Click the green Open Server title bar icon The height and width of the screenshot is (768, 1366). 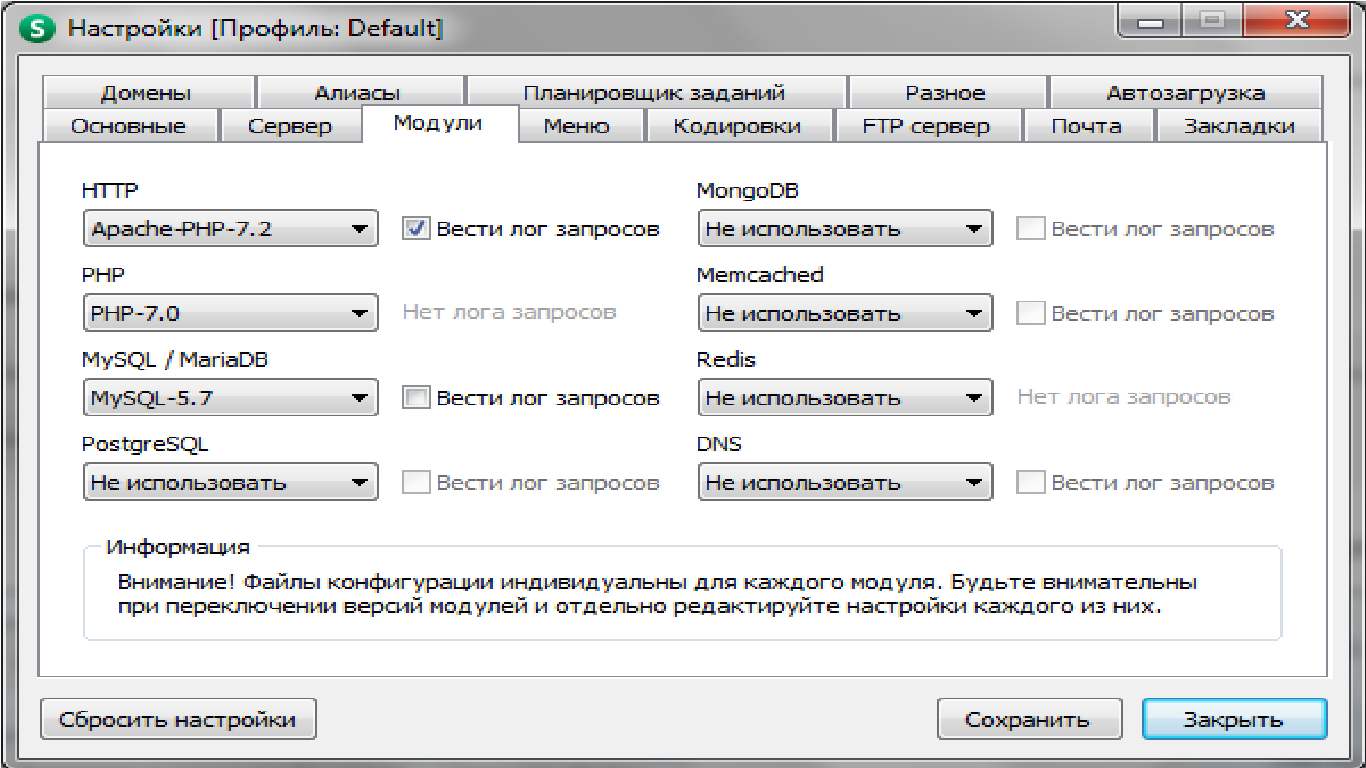pos(40,27)
